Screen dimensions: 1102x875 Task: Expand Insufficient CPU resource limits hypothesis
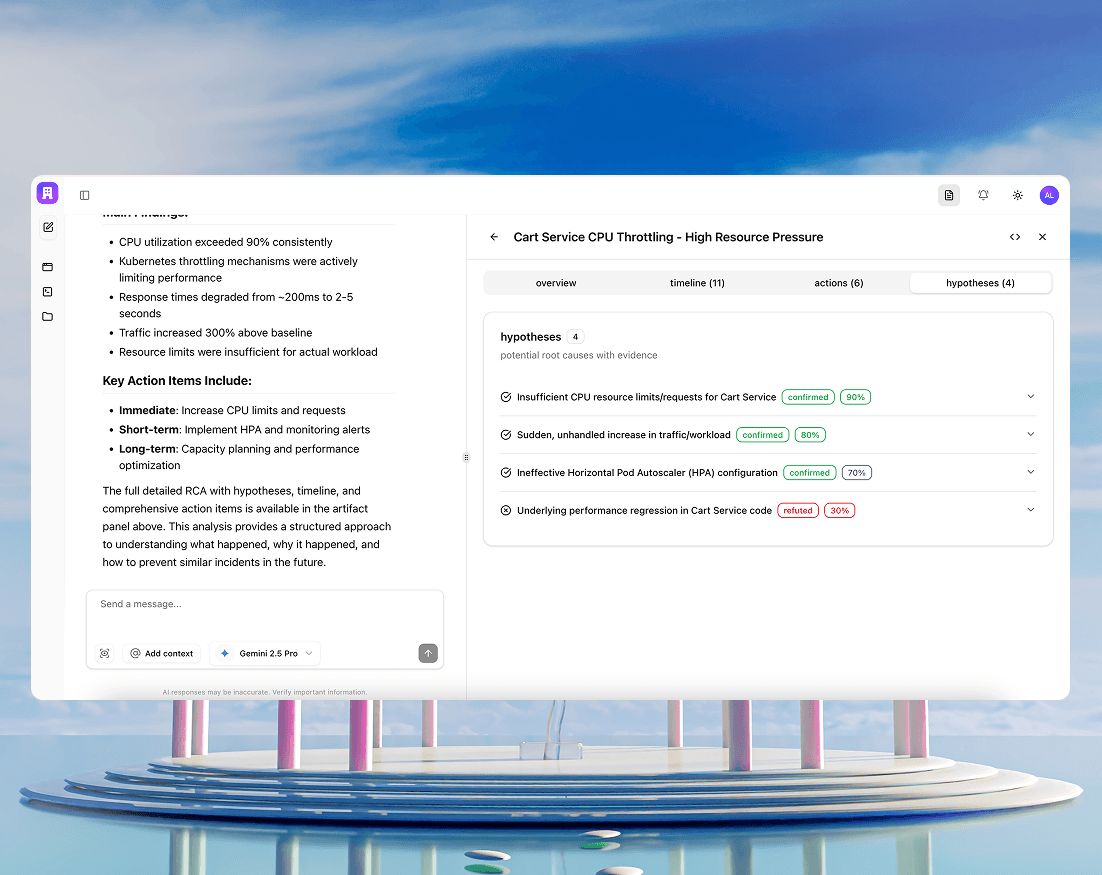1031,397
